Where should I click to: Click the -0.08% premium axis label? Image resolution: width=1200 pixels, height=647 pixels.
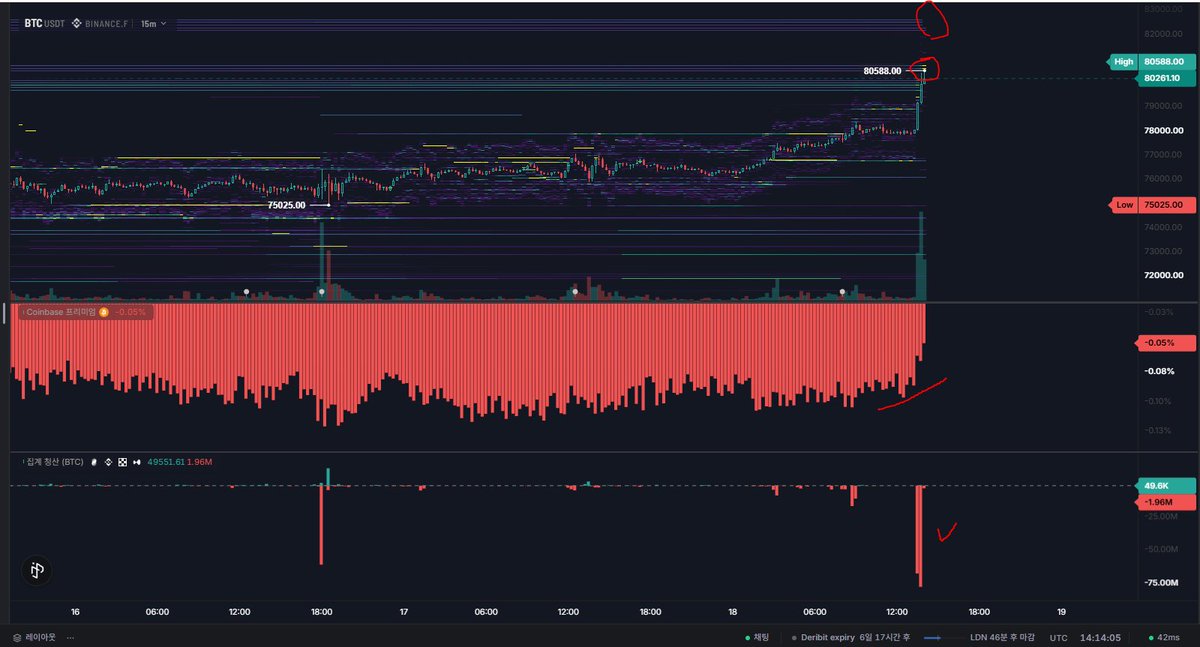1161,371
